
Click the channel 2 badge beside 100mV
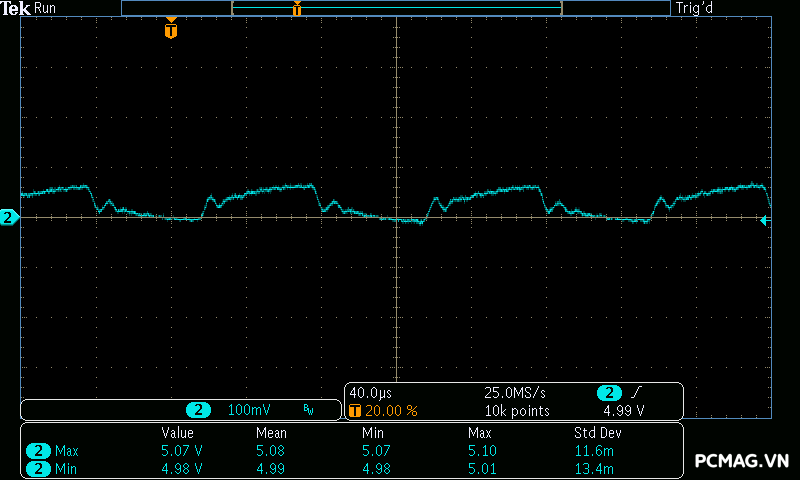coord(200,411)
